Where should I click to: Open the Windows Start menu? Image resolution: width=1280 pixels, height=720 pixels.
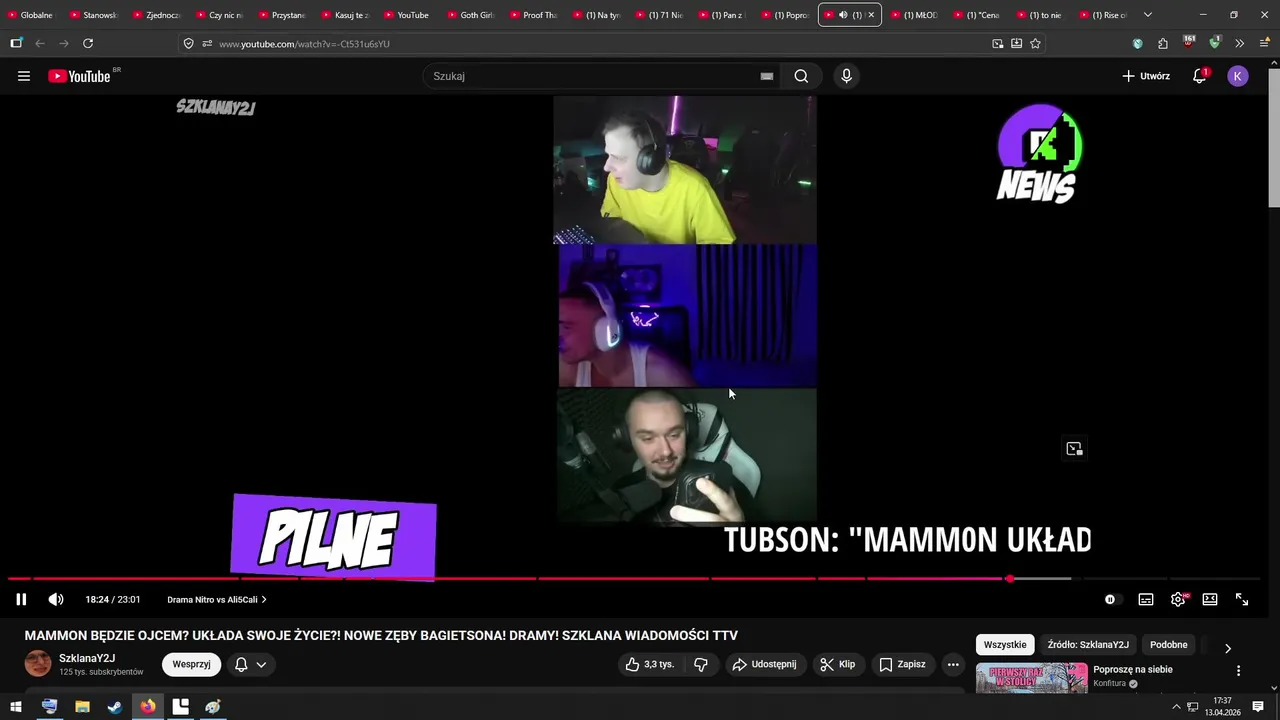16,707
